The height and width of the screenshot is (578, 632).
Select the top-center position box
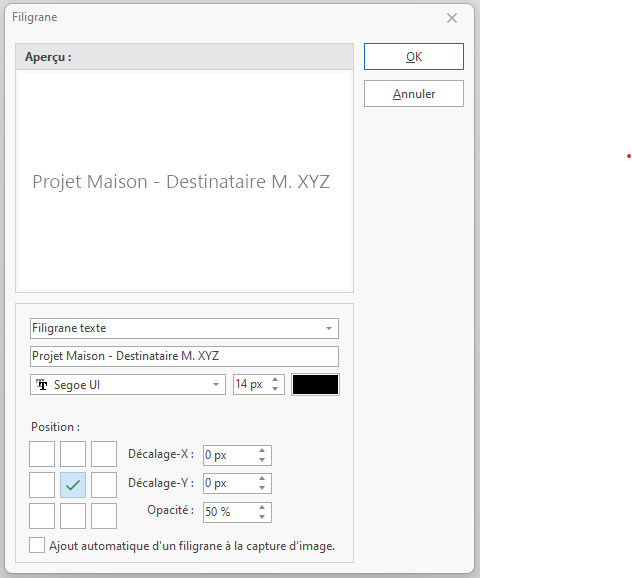[x=73, y=454]
